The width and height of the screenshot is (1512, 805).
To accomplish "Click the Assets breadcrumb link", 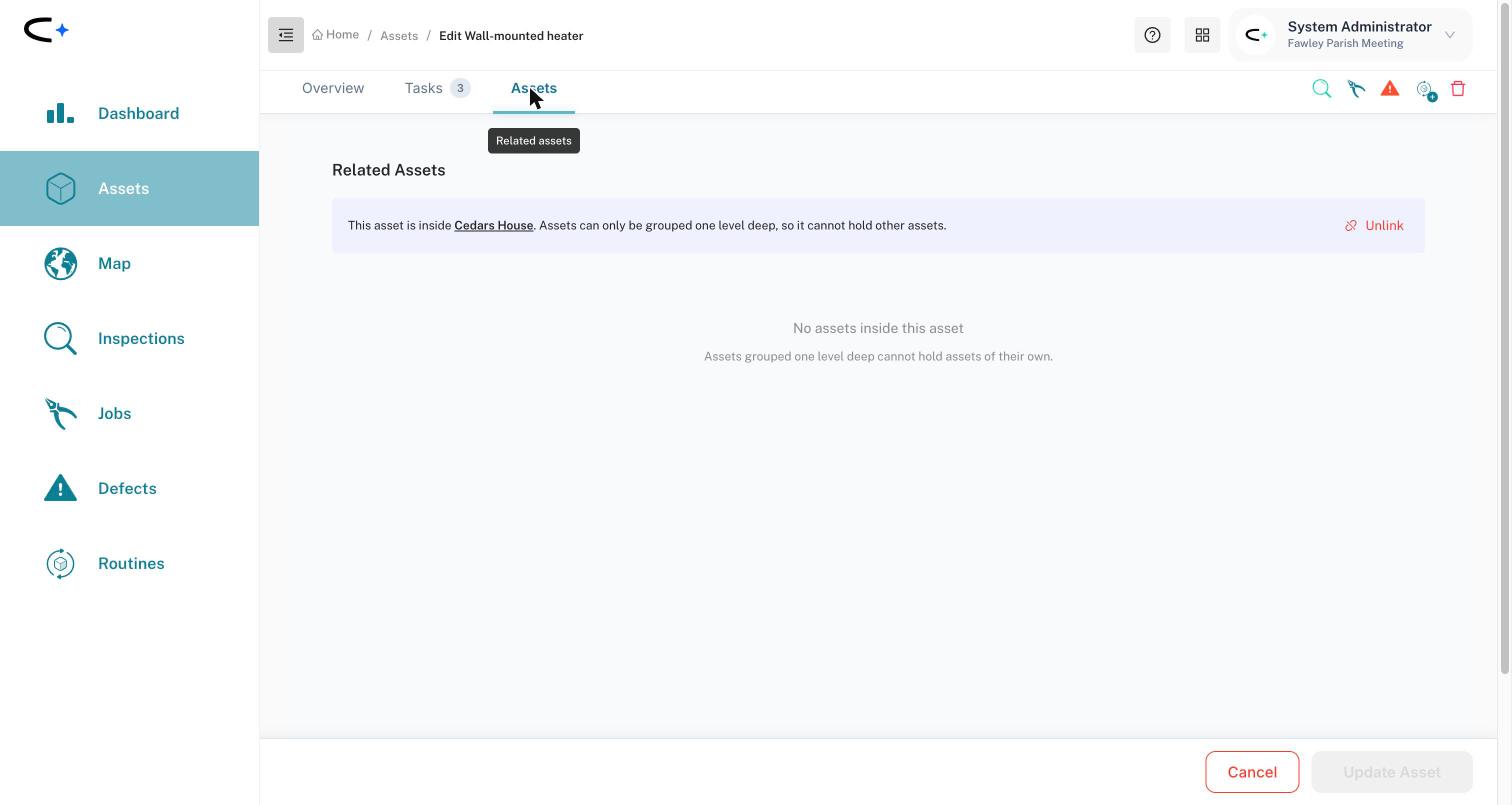I will (399, 36).
